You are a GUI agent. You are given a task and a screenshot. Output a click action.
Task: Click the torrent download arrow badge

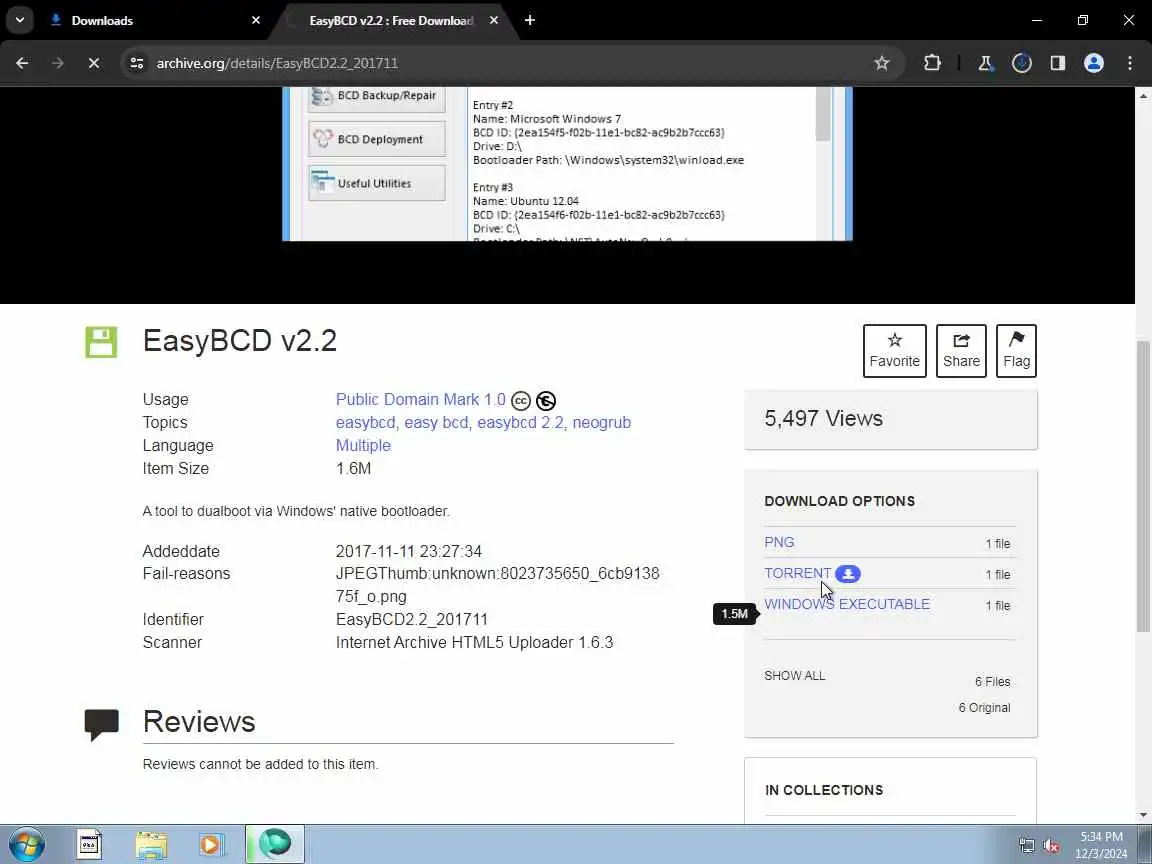pyautogui.click(x=848, y=574)
